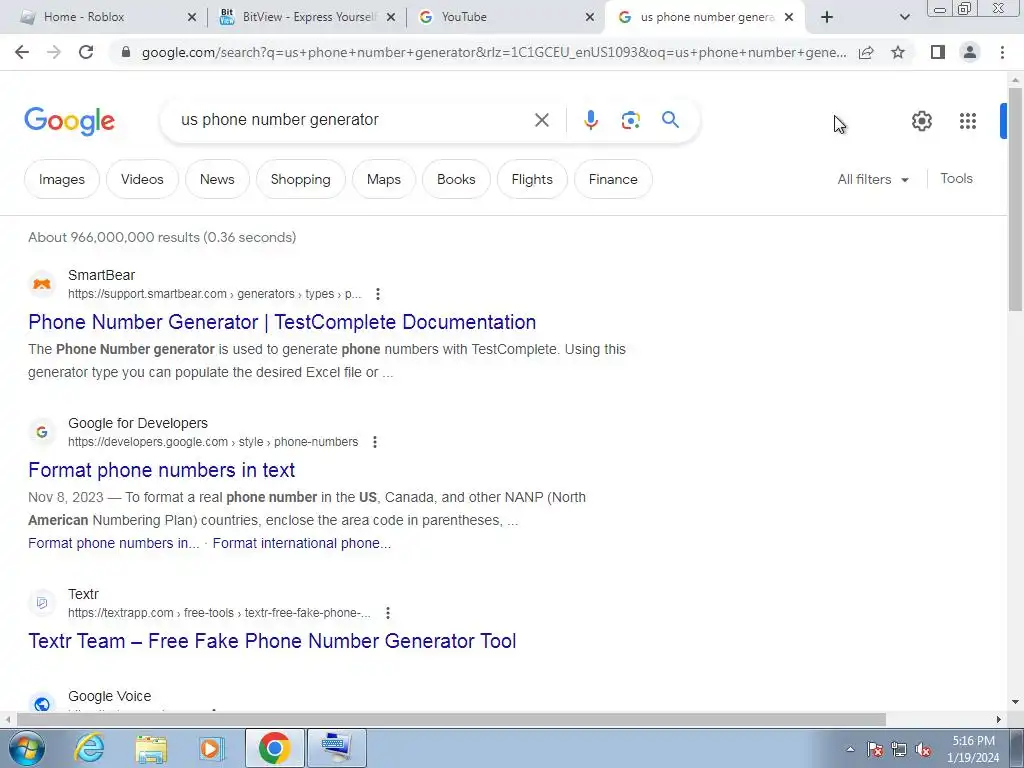Screen dimensions: 1024x768
Task: Click the horizontal scrollbar thumb
Action: tap(451, 719)
